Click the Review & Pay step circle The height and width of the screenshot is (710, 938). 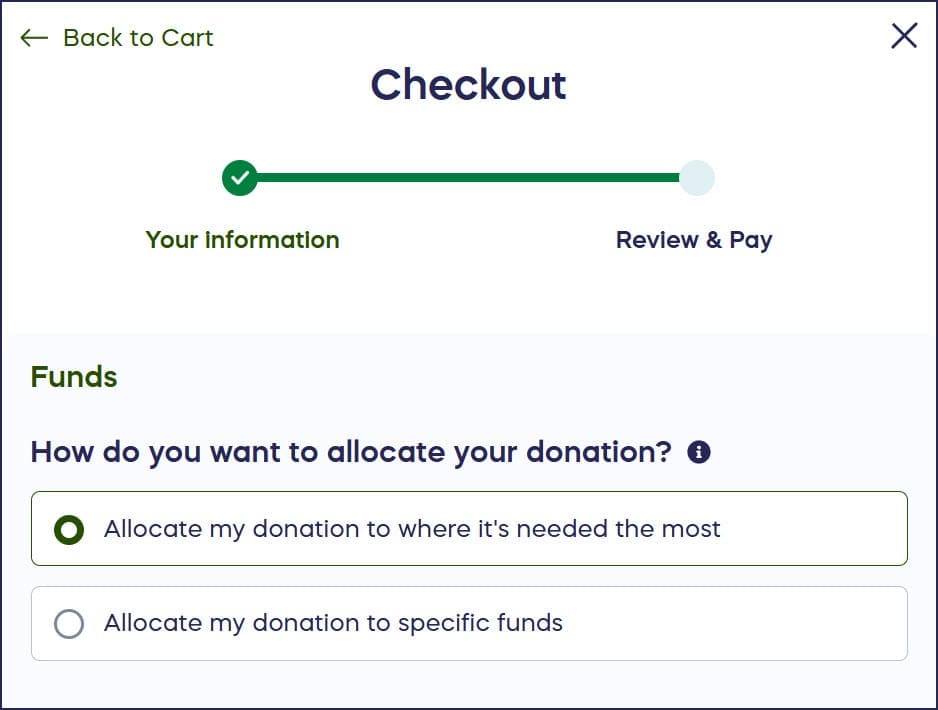coord(697,178)
